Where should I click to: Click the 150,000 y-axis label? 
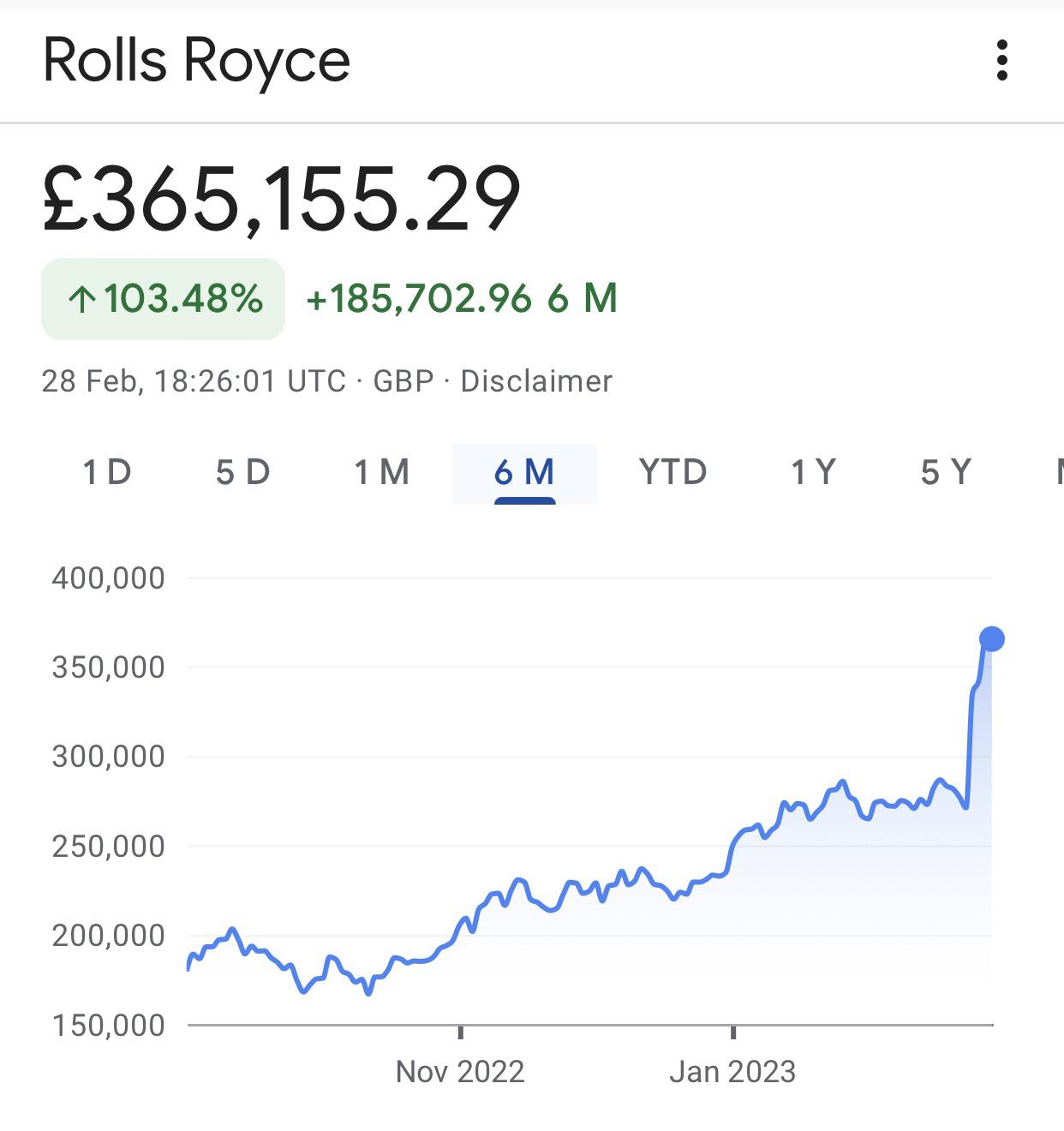pyautogui.click(x=108, y=1025)
